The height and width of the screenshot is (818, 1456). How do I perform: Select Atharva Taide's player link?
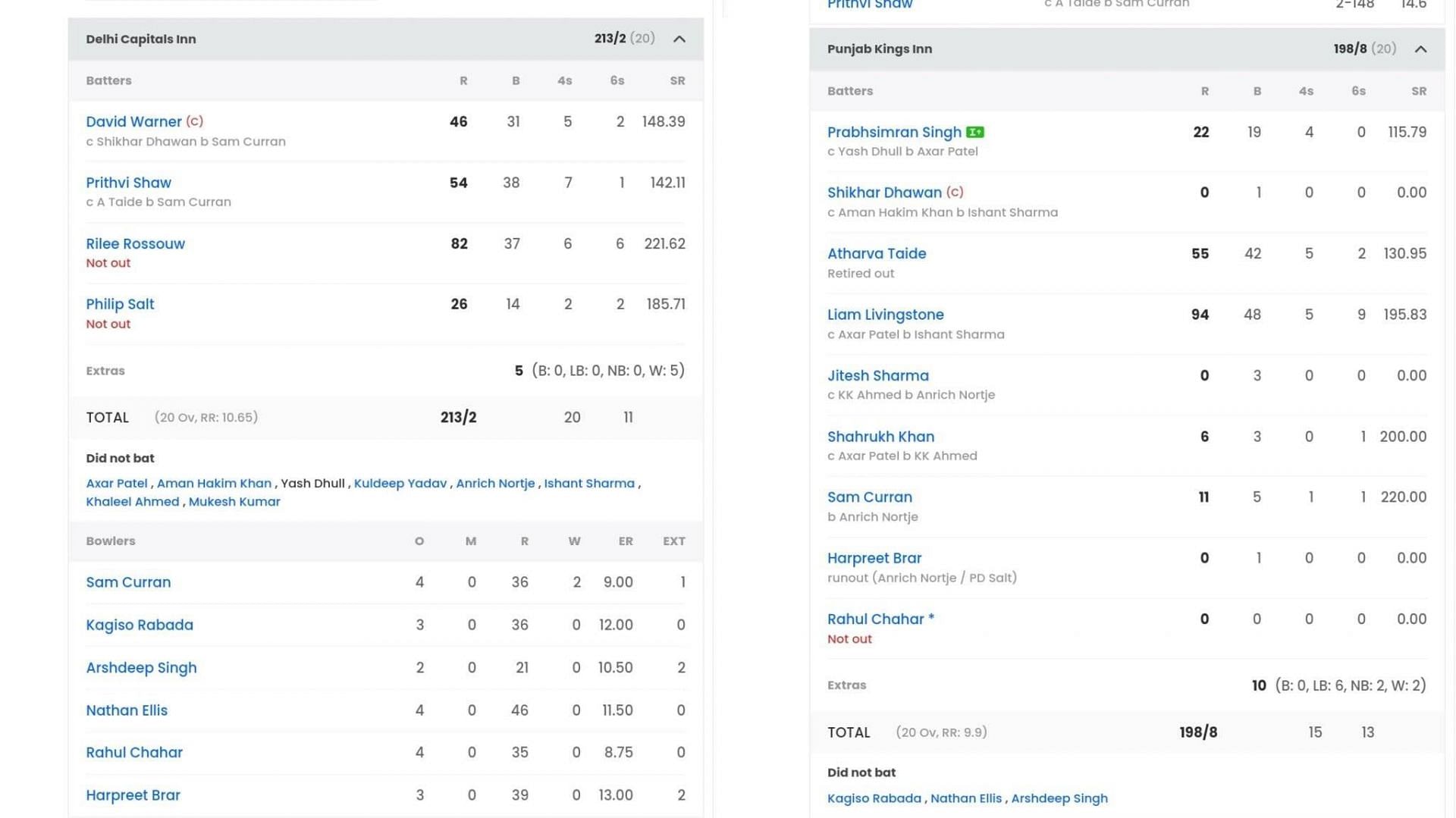[x=876, y=254]
